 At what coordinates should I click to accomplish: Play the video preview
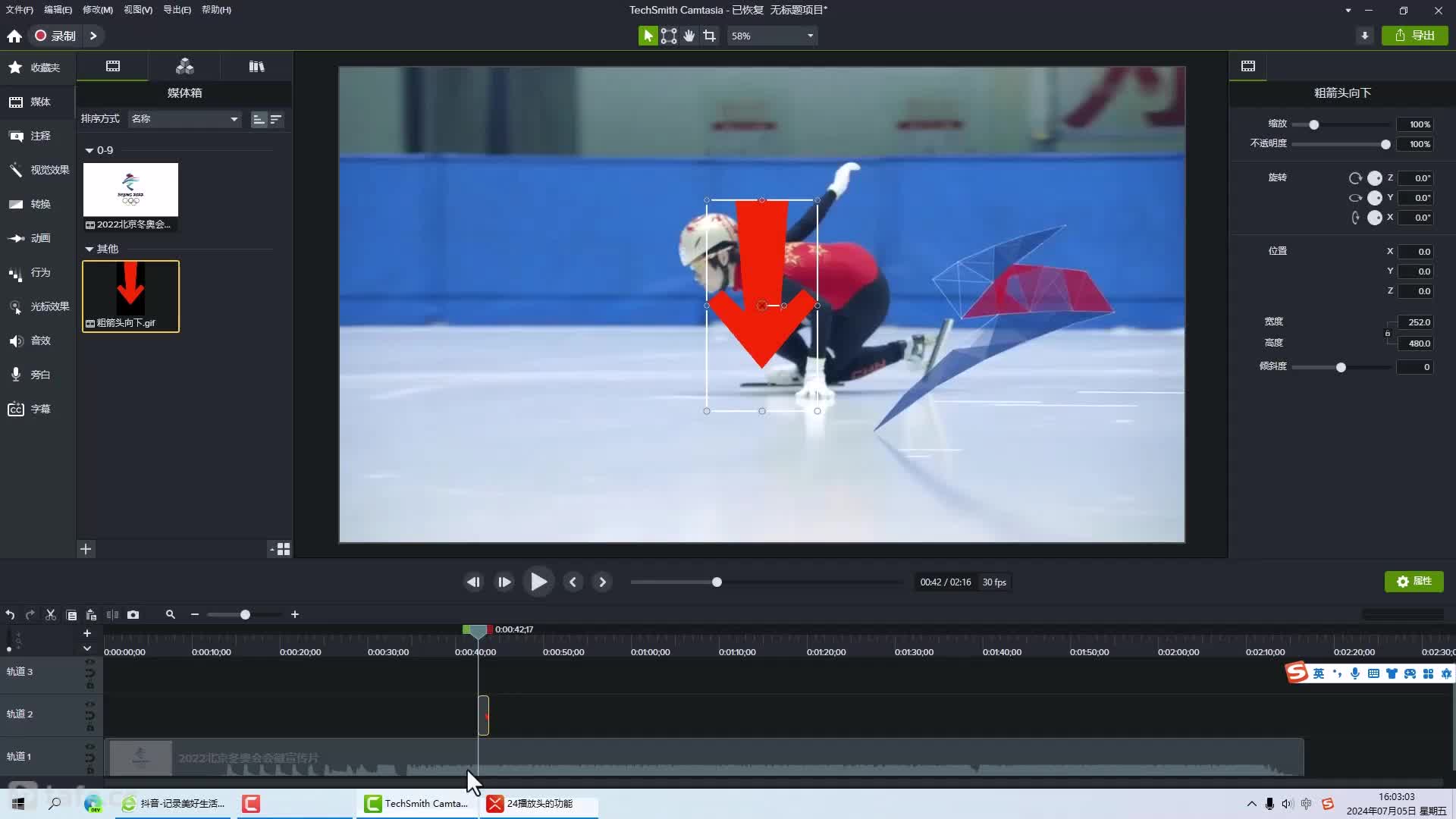pos(538,582)
